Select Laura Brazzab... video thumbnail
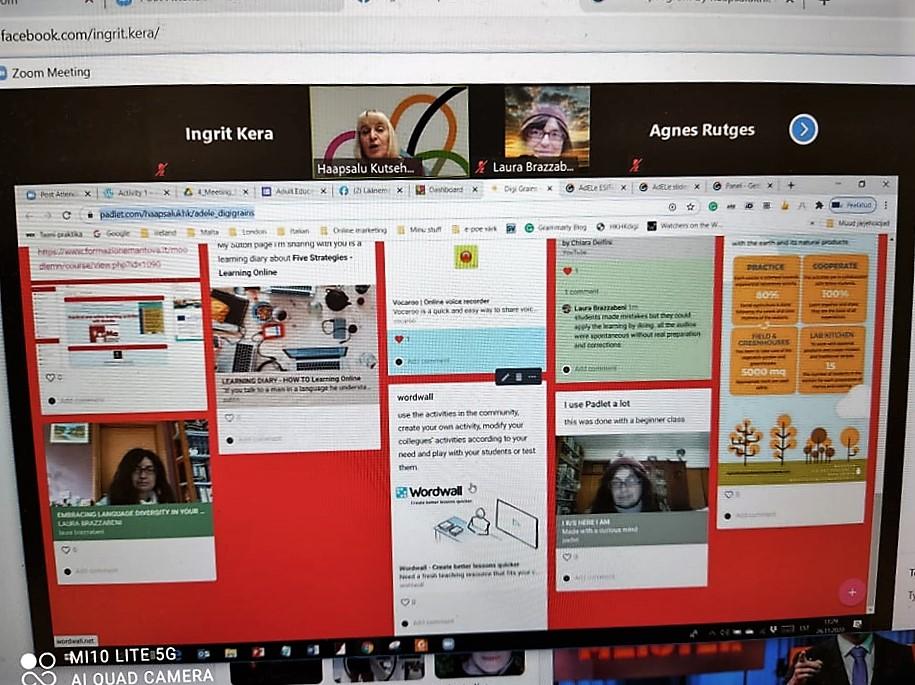Viewport: 915px width, 685px height. (x=547, y=130)
